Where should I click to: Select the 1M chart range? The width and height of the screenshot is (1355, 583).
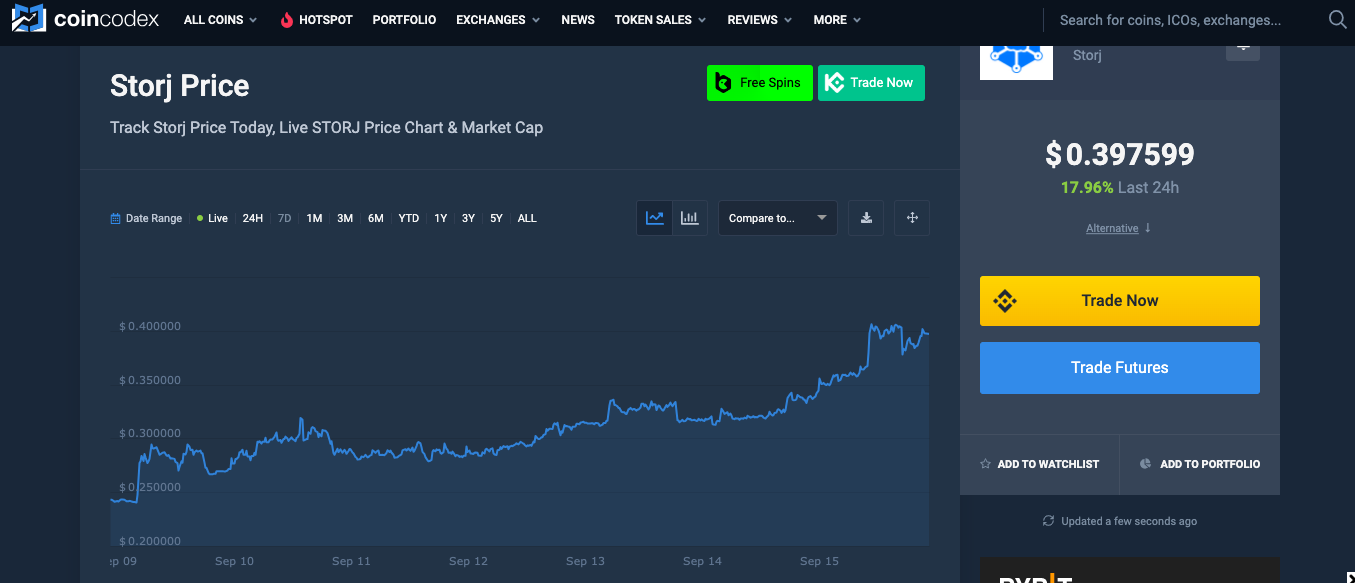click(x=314, y=218)
